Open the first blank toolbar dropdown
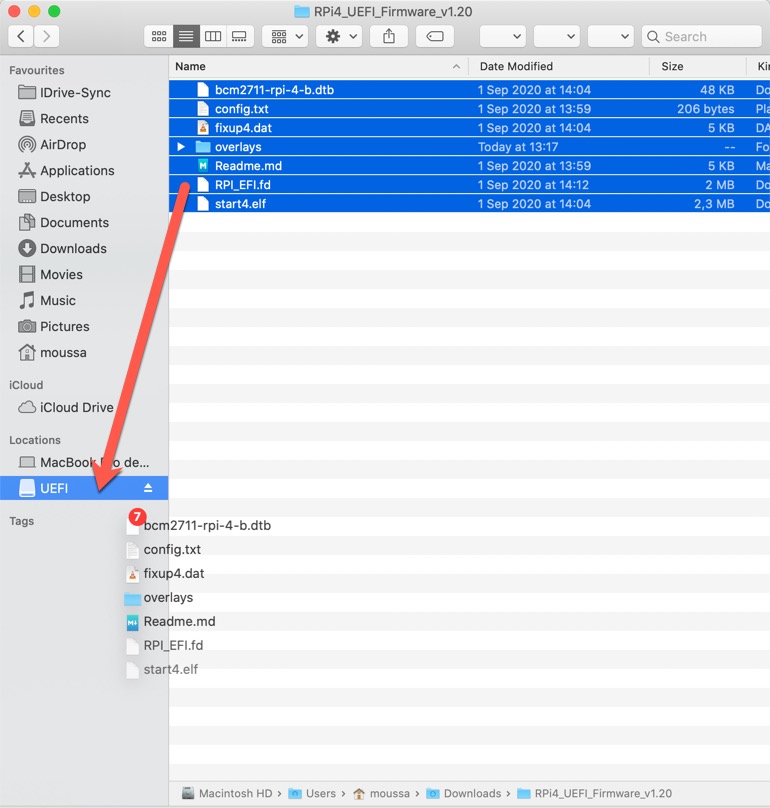Image resolution: width=770 pixels, height=808 pixels. tap(503, 37)
